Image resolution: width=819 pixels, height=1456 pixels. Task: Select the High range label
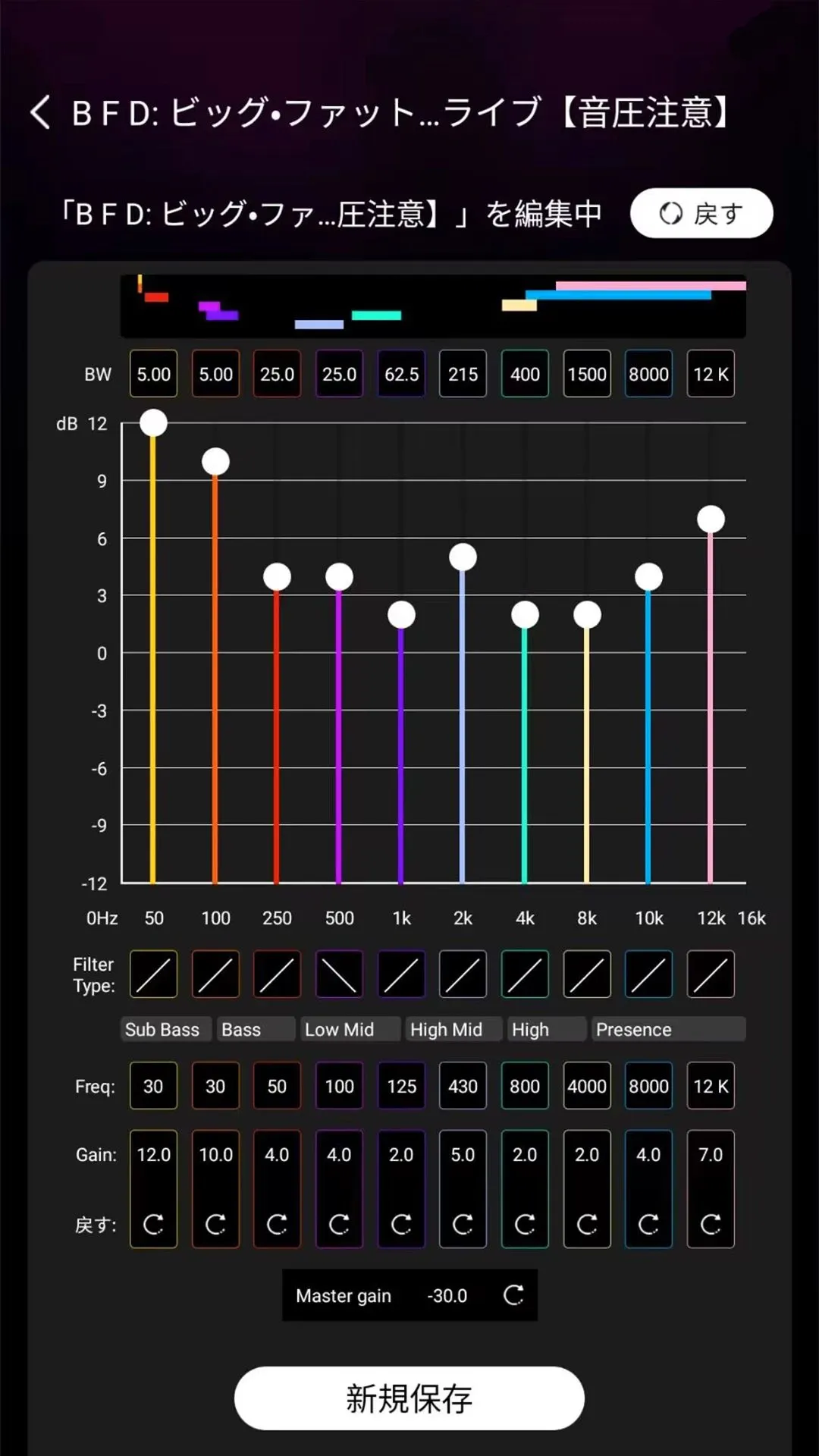(x=546, y=1029)
